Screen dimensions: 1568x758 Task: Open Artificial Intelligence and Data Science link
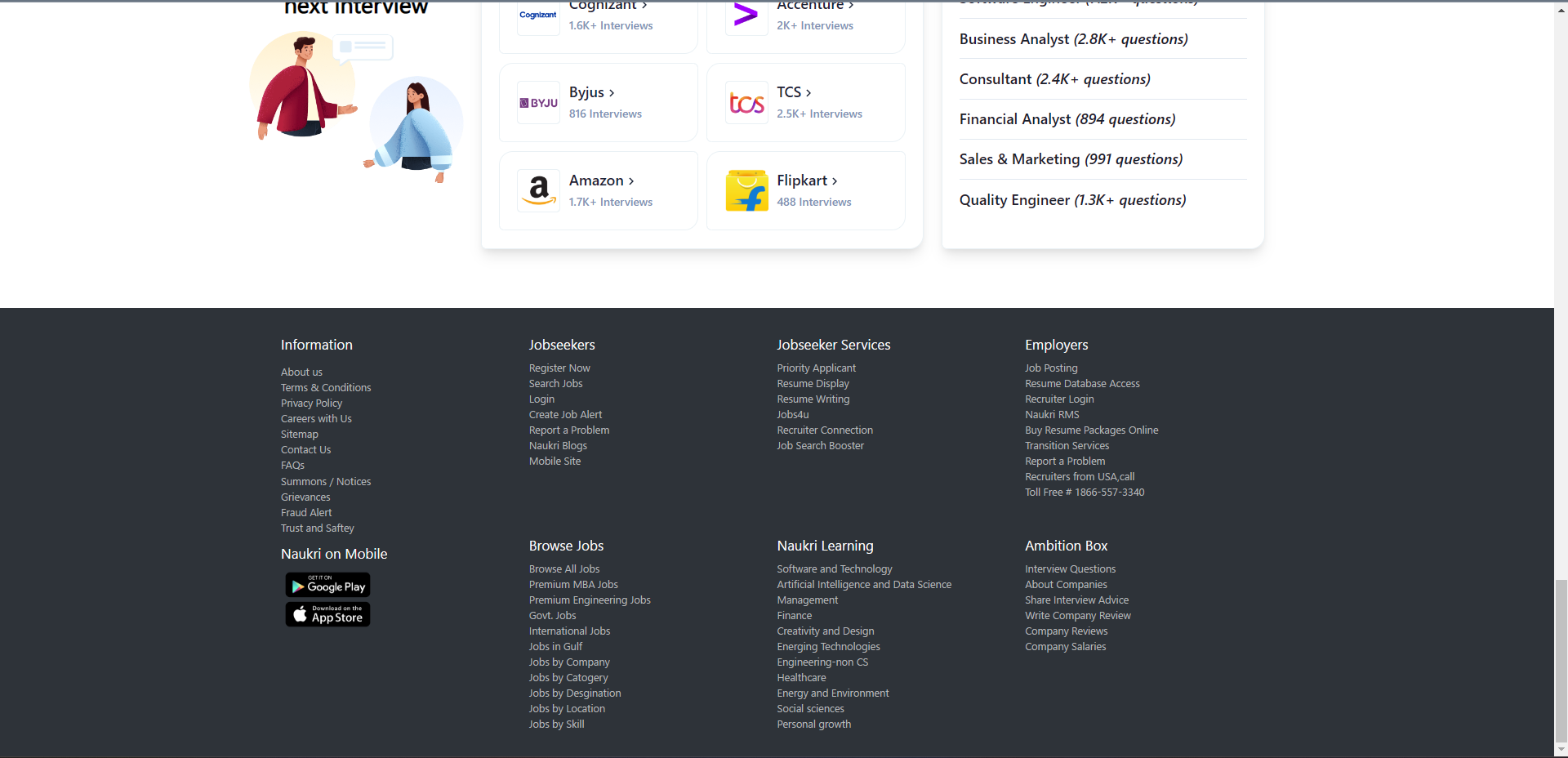tap(864, 585)
